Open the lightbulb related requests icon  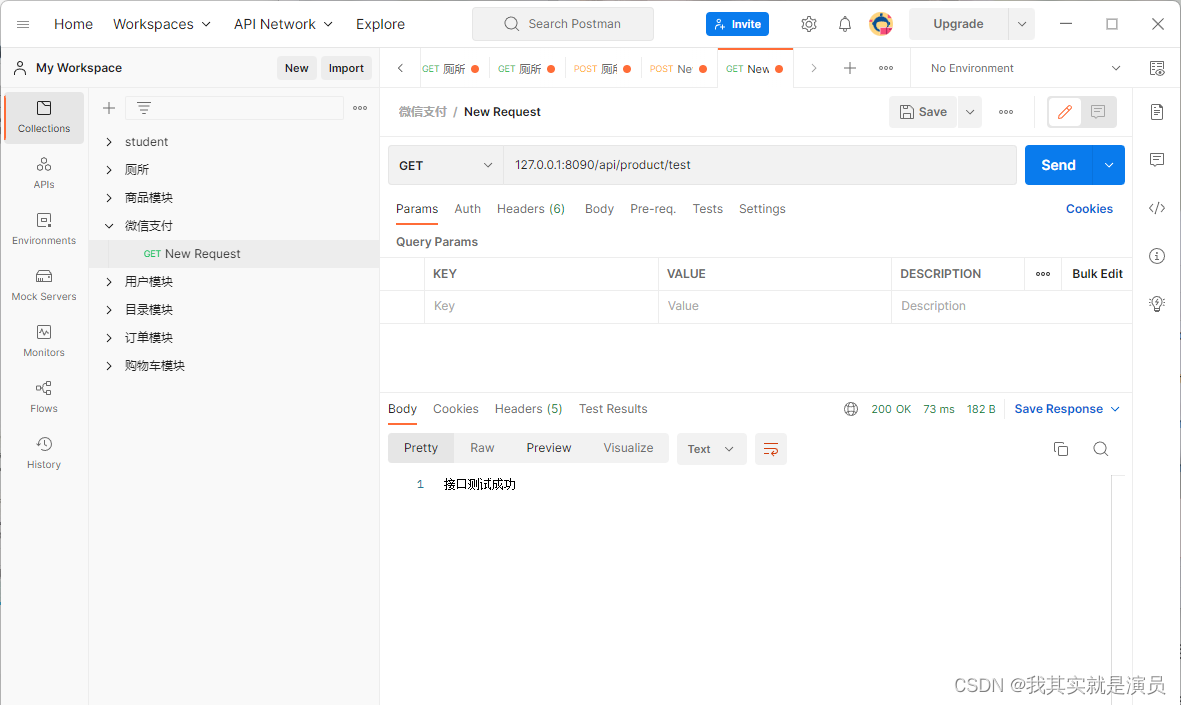(x=1157, y=304)
